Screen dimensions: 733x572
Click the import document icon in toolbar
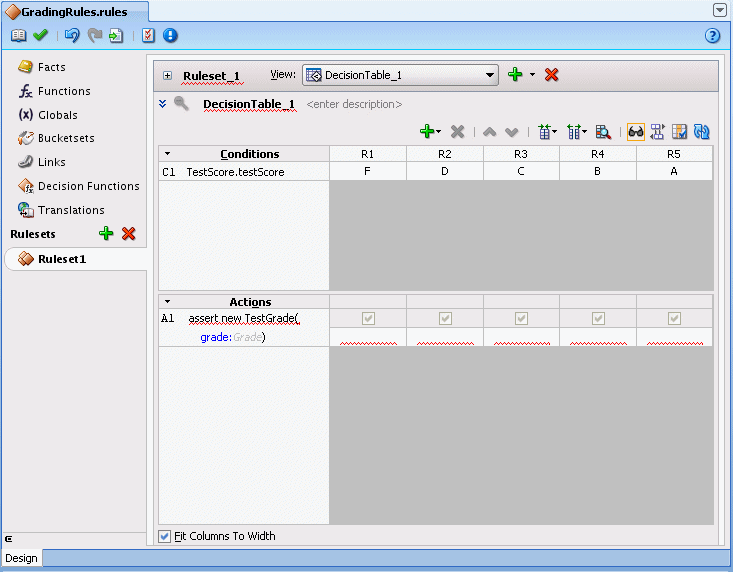[116, 36]
